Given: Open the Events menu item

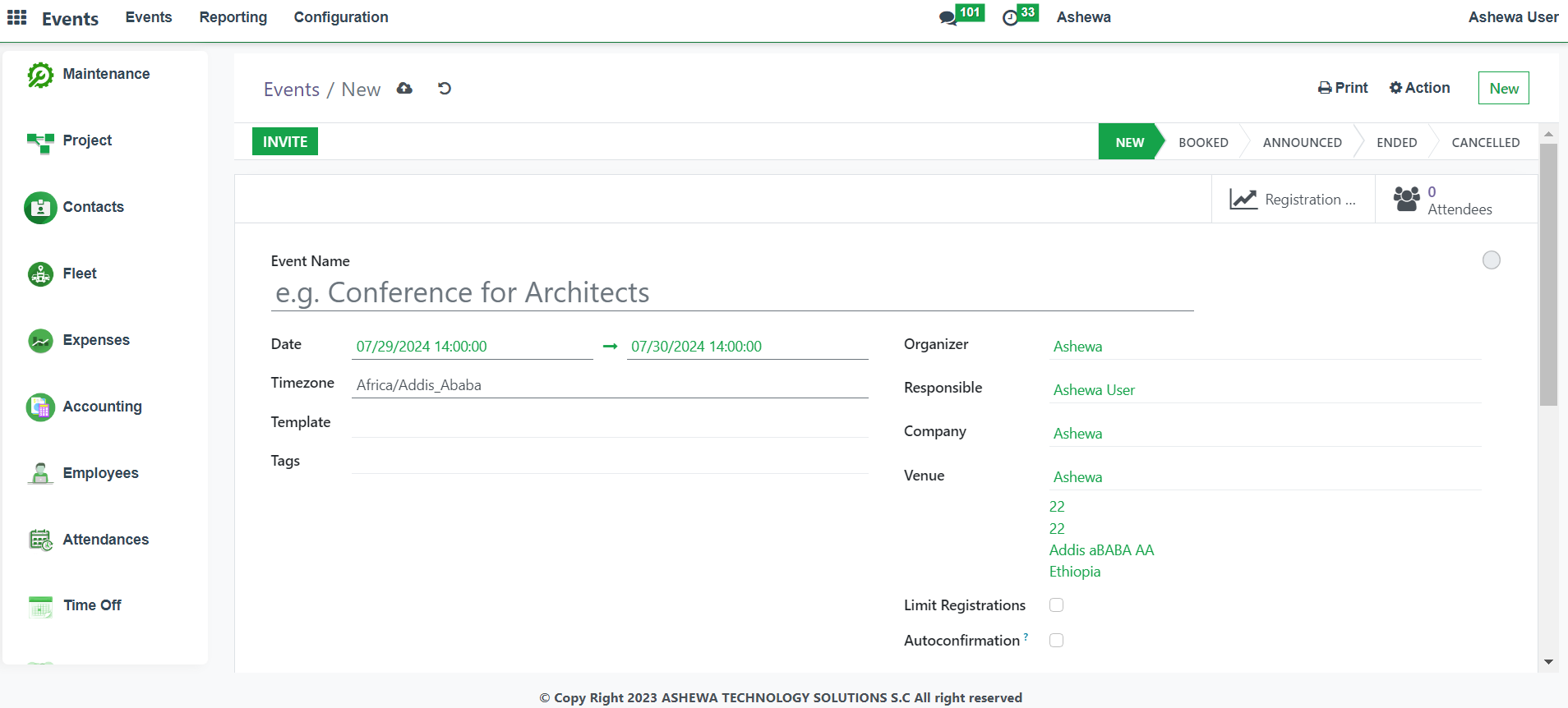Looking at the screenshot, I should [x=149, y=17].
